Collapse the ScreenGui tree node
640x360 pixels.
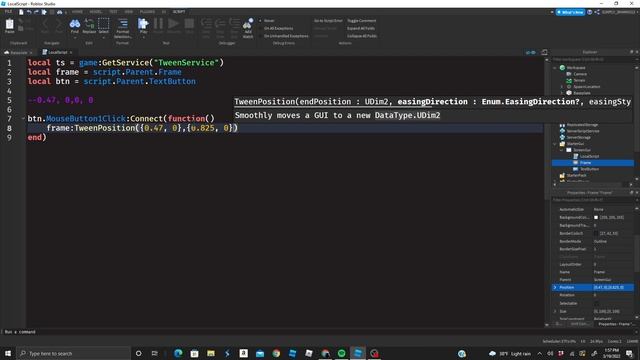click(x=562, y=150)
